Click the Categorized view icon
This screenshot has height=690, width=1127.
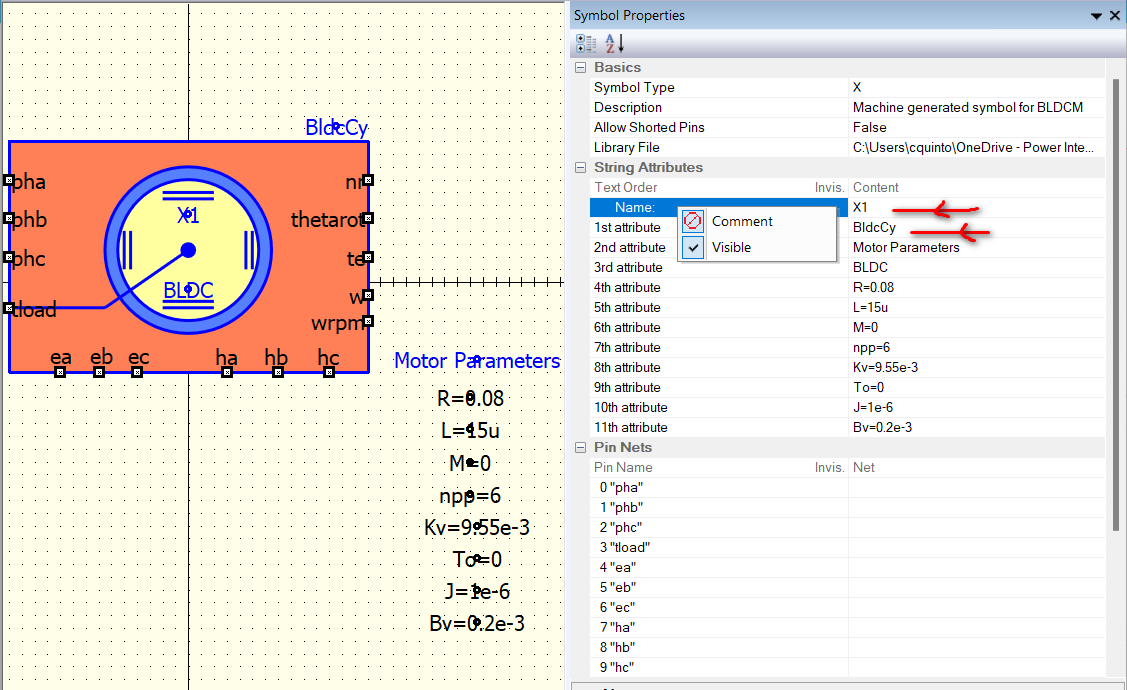[x=586, y=43]
